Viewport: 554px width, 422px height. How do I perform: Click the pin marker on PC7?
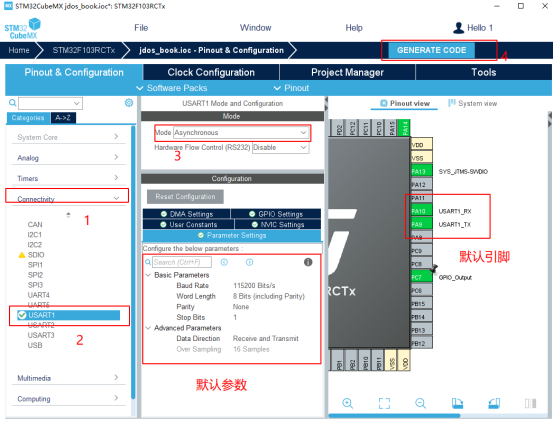pos(434,269)
